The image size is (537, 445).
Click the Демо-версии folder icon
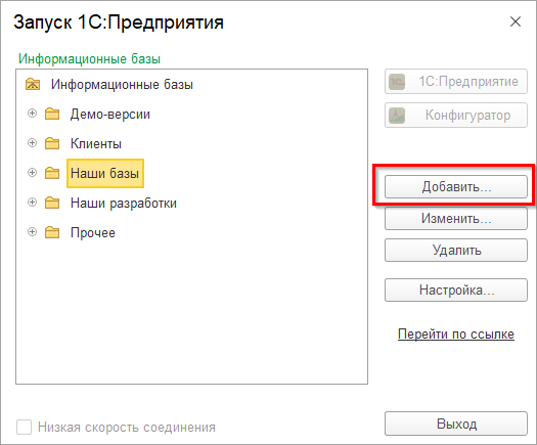click(x=52, y=114)
